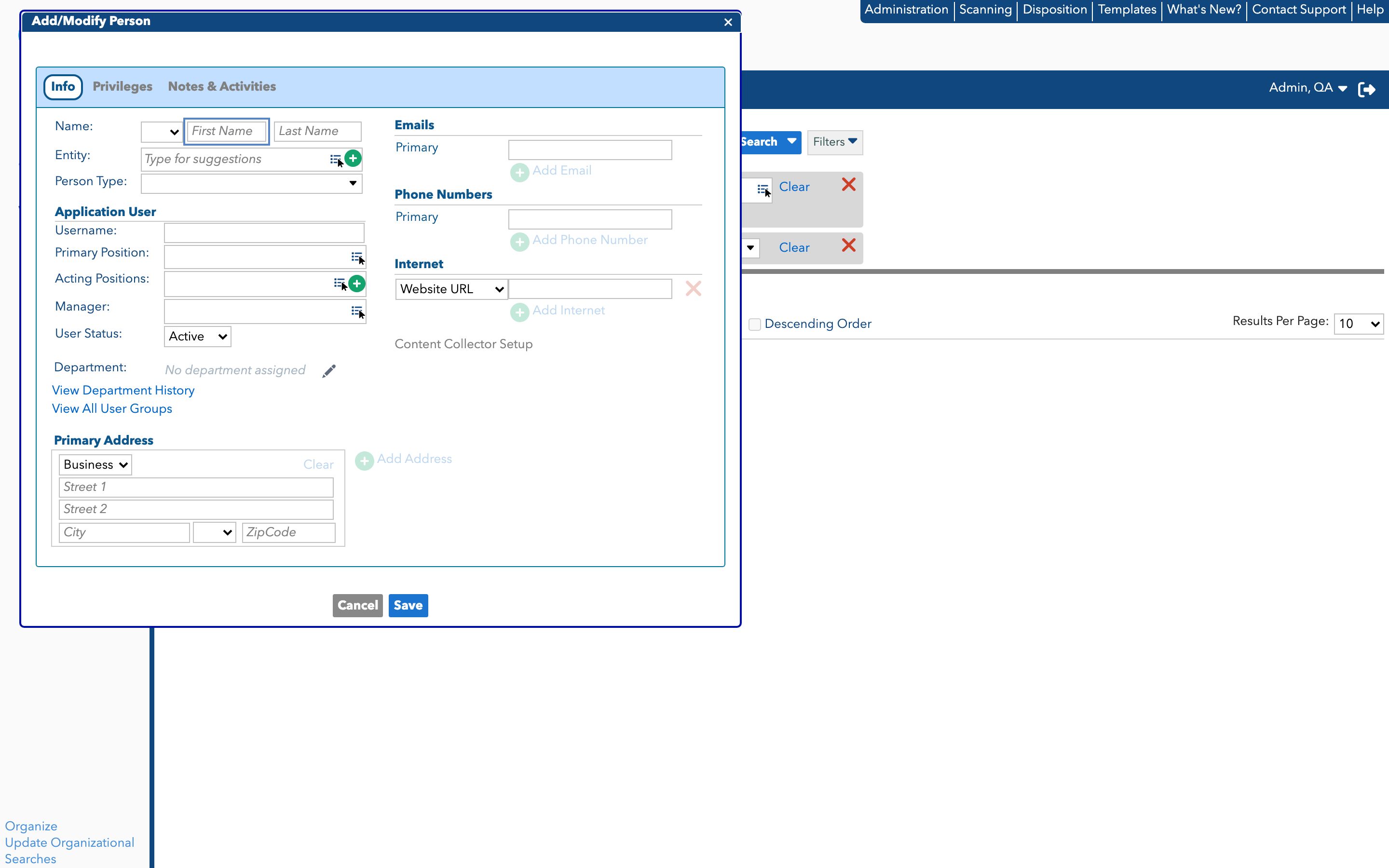Click the Cancel button
The width and height of the screenshot is (1389, 868).
point(357,606)
